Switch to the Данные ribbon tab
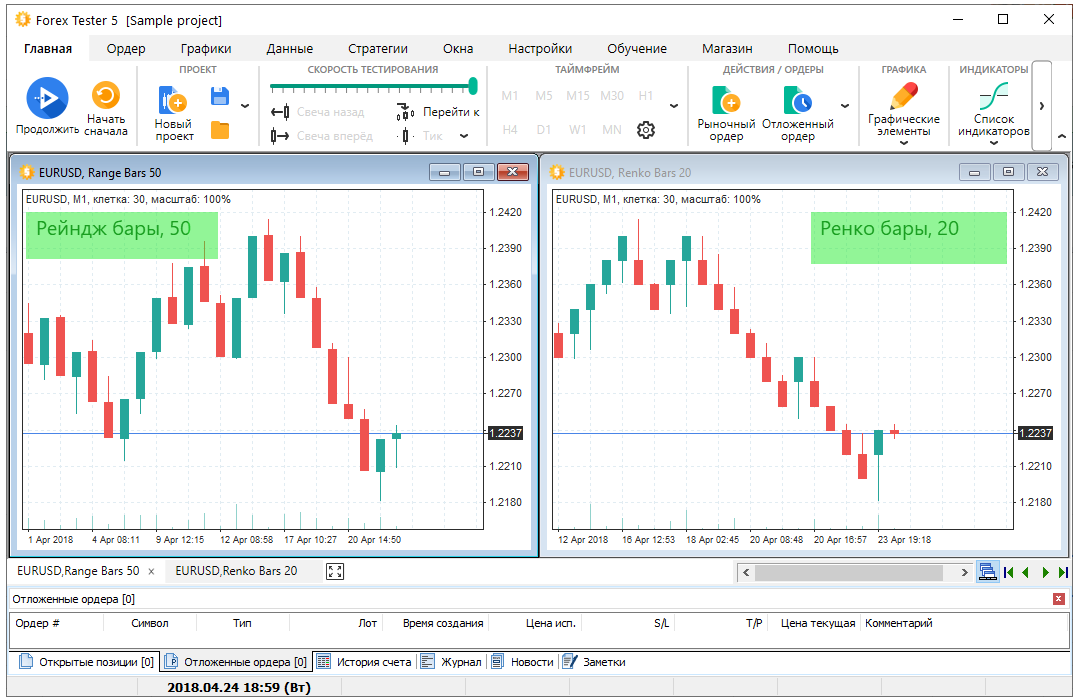This screenshot has height=700, width=1075. 289,48
